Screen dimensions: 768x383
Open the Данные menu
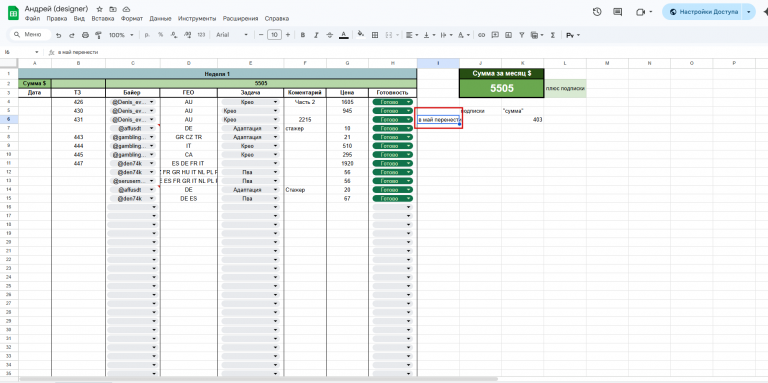click(160, 19)
